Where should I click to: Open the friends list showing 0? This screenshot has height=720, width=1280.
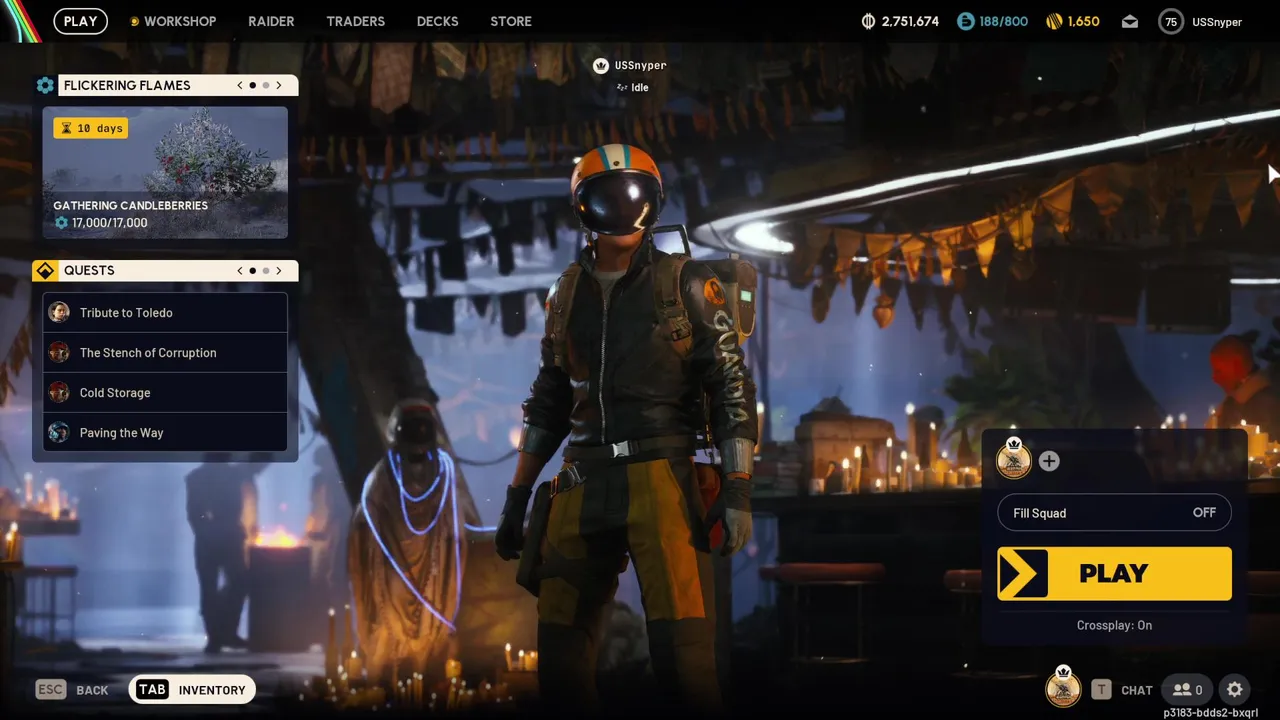1187,689
